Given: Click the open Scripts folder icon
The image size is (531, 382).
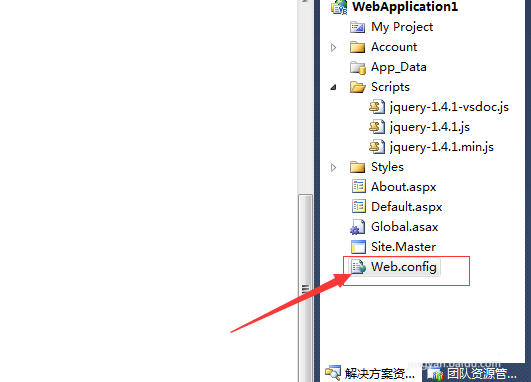Looking at the screenshot, I should pyautogui.click(x=358, y=87).
